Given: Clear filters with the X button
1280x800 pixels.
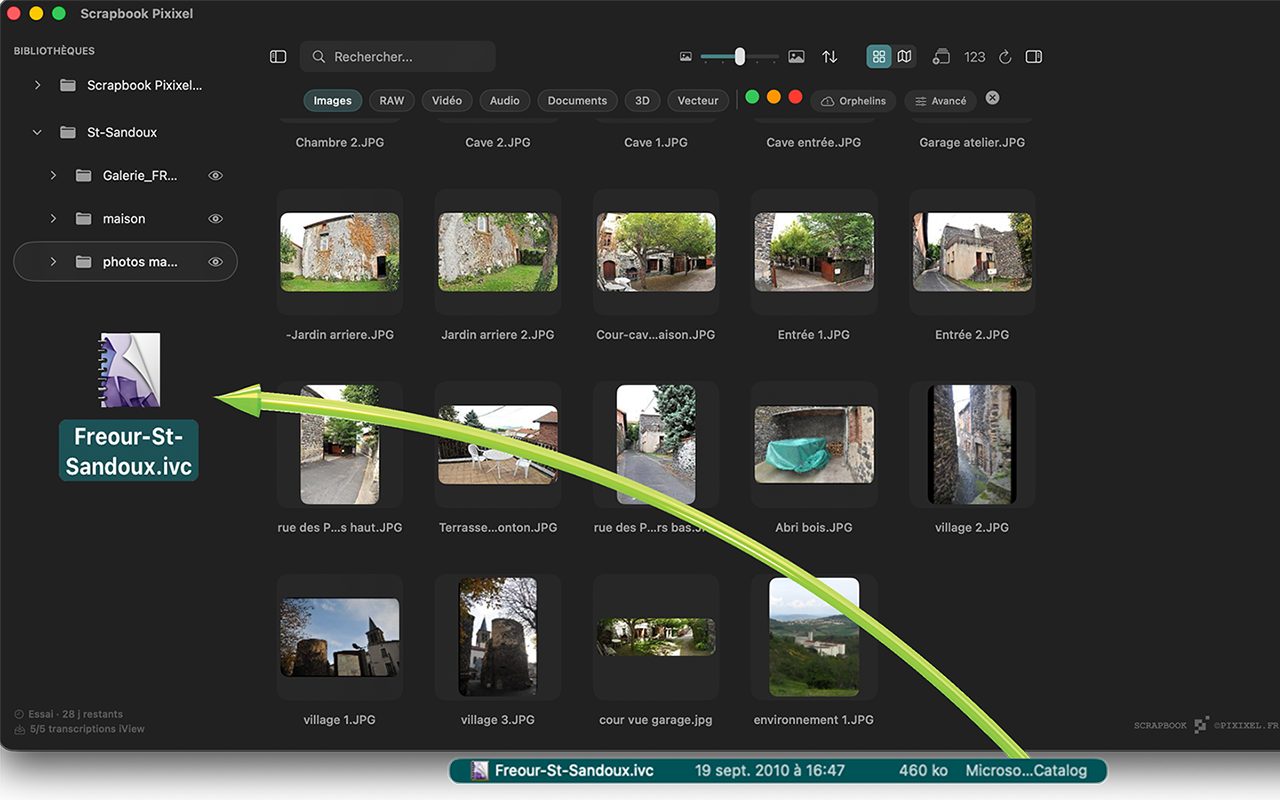Looking at the screenshot, I should (992, 98).
